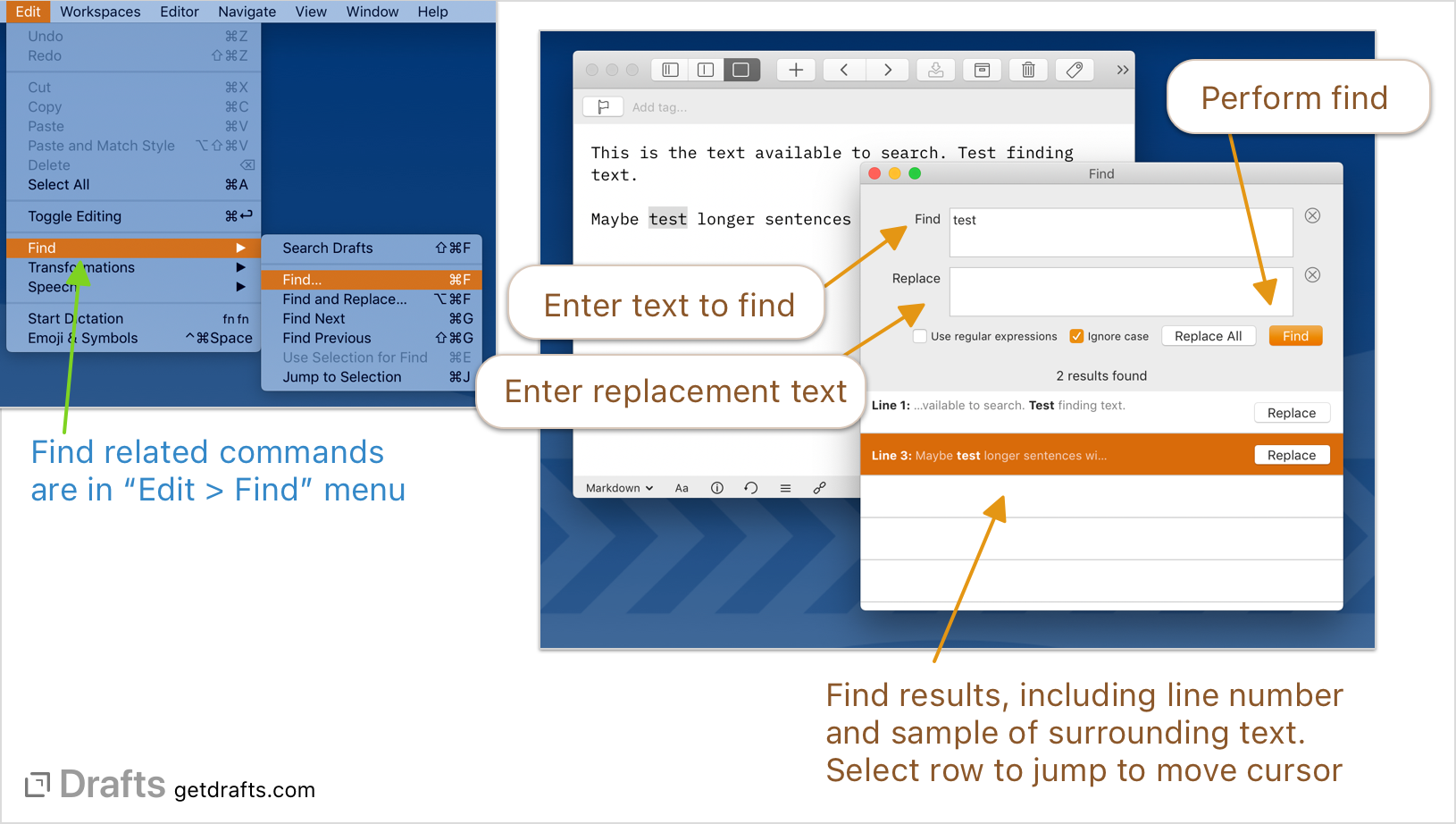The width and height of the screenshot is (1456, 824).
Task: Navigate back using the left chevron icon
Action: pos(843,69)
